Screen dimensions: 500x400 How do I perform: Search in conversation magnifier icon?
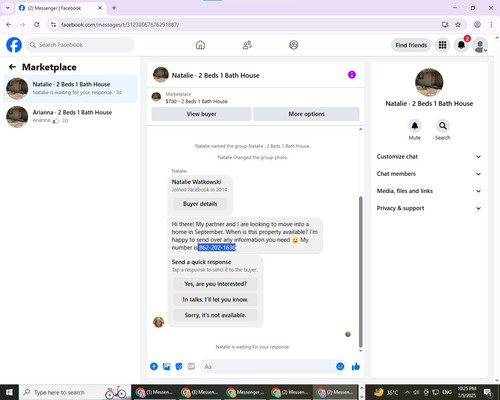pyautogui.click(x=443, y=126)
